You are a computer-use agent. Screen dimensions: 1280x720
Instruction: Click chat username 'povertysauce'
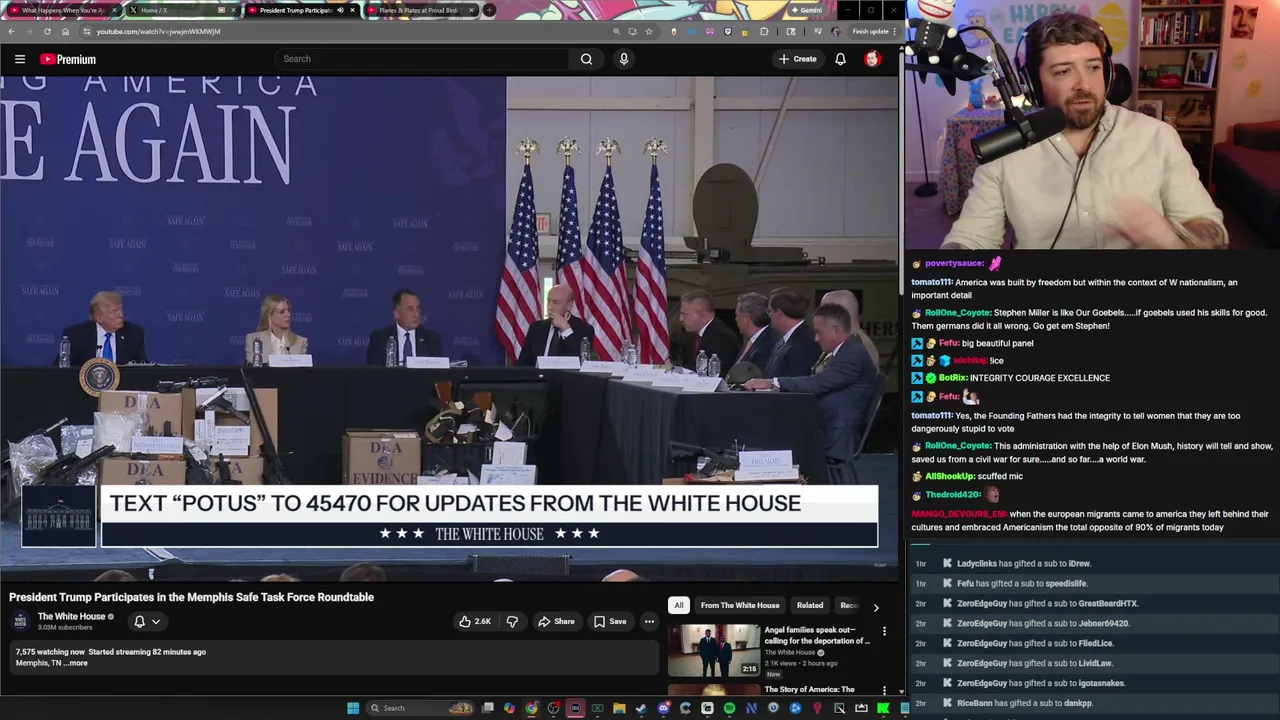coord(954,264)
